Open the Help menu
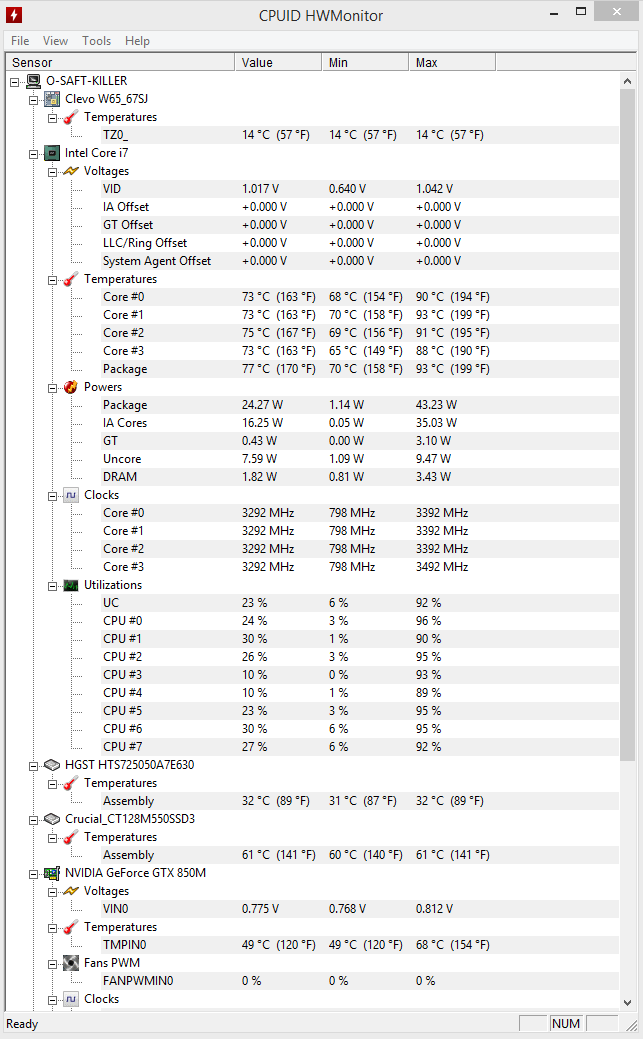This screenshot has width=643, height=1039. [137, 40]
